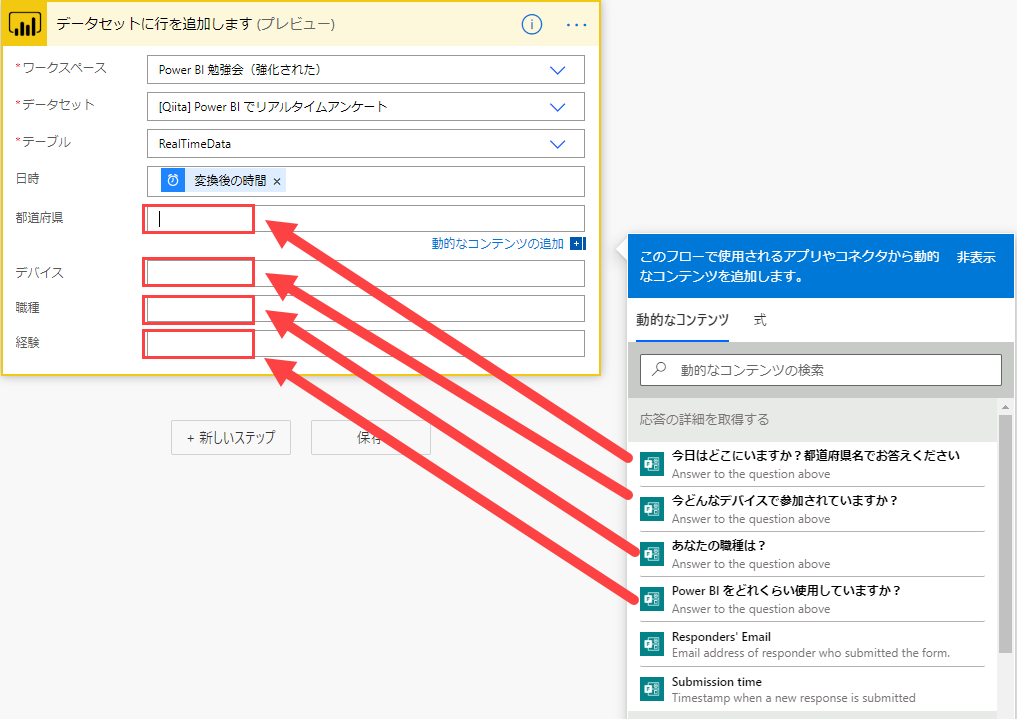The image size is (1017, 719).
Task: Expand the ワークスペース dropdown
Action: (558, 70)
